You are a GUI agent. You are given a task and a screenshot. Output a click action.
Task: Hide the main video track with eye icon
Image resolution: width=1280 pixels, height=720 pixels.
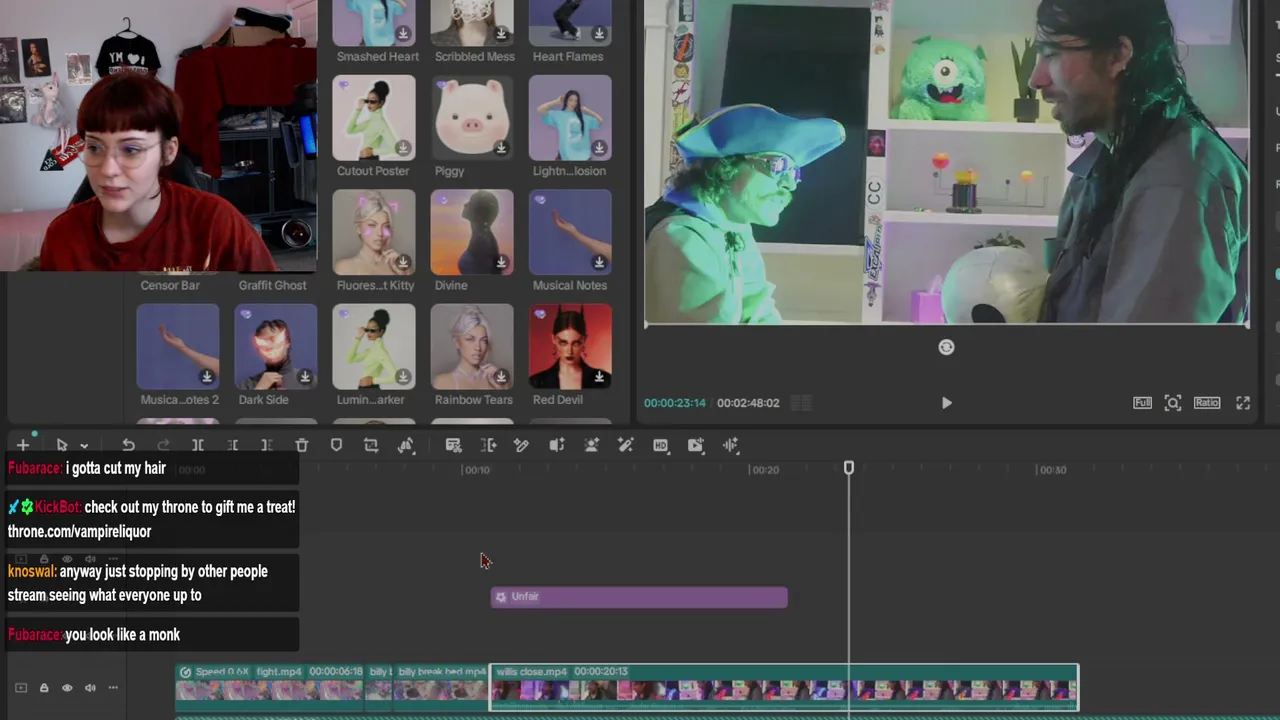pyautogui.click(x=67, y=688)
